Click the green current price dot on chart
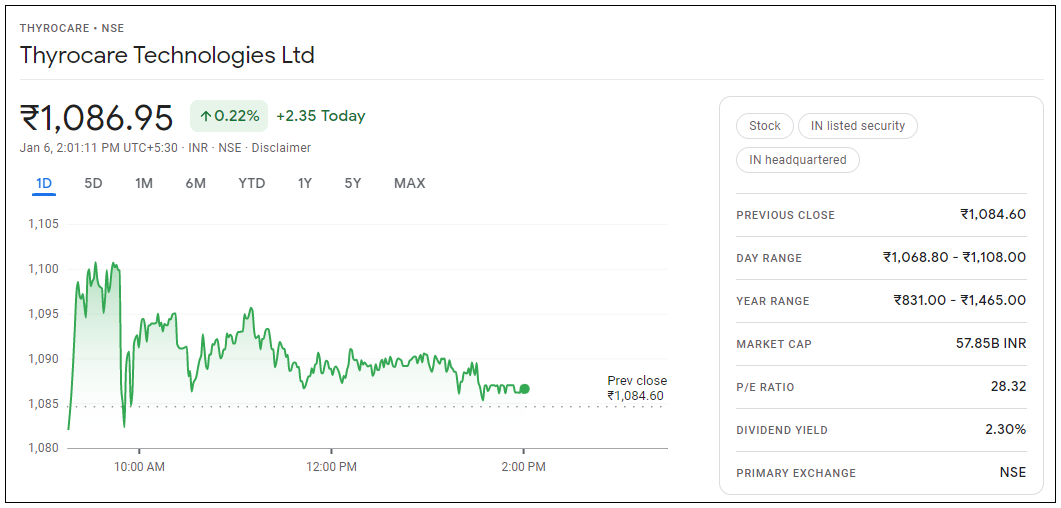The width and height of the screenshot is (1061, 508). tap(524, 389)
